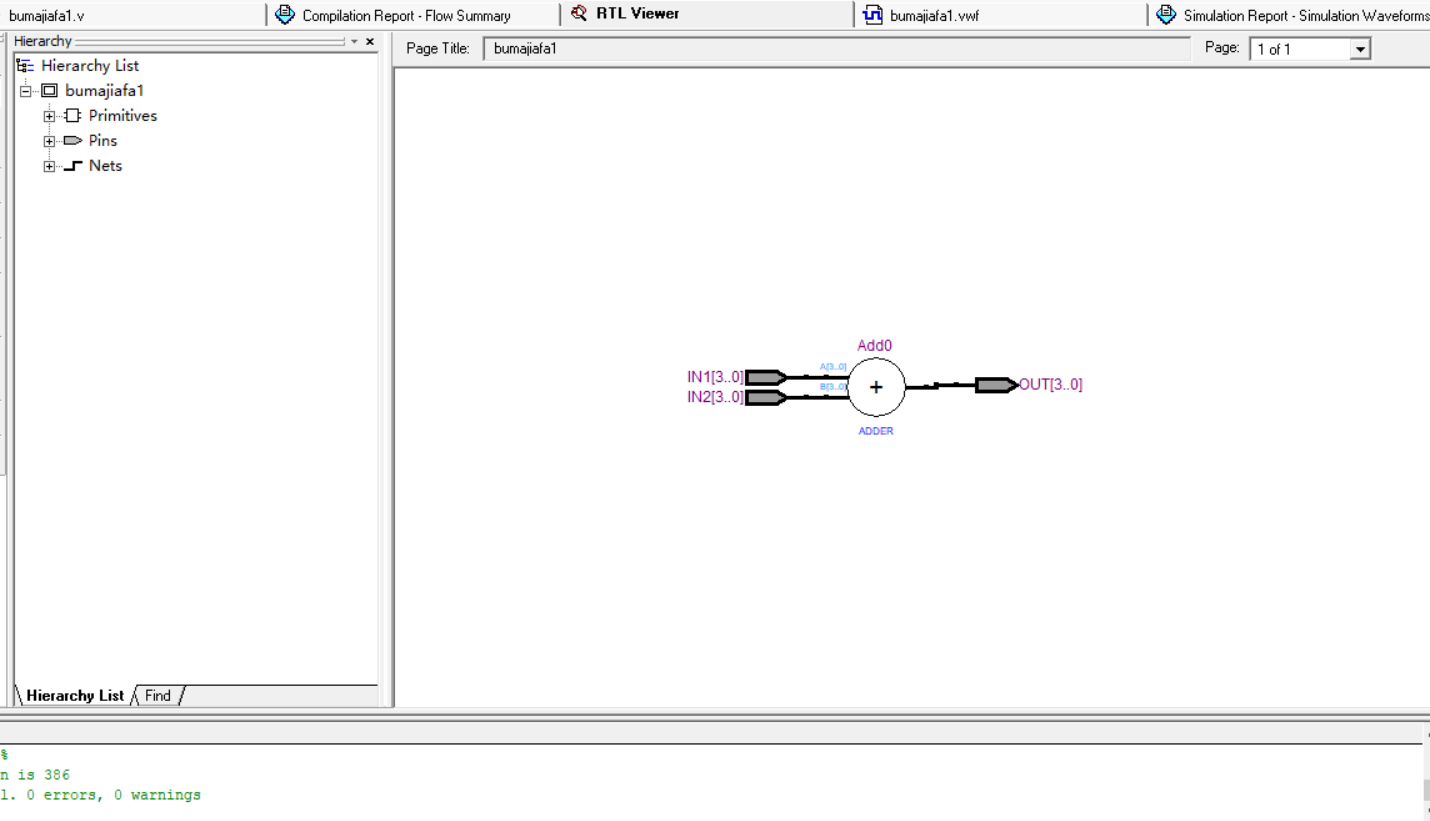Click the Page Title field showing bumajiafa1
1430x821 pixels.
pos(837,48)
